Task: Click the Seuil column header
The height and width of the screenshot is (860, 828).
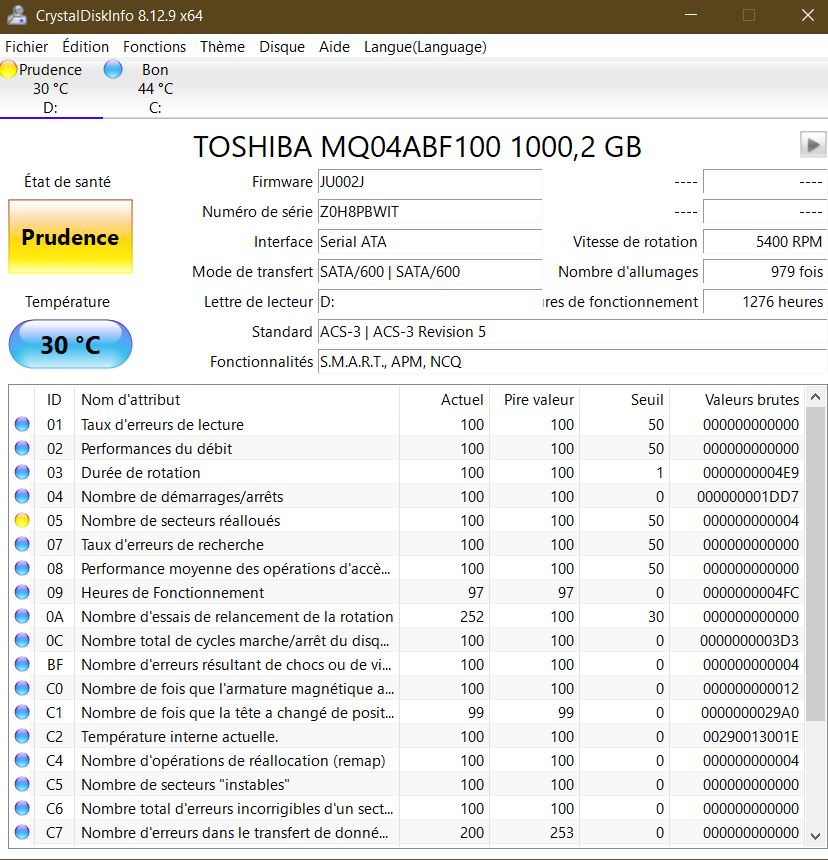Action: click(624, 400)
